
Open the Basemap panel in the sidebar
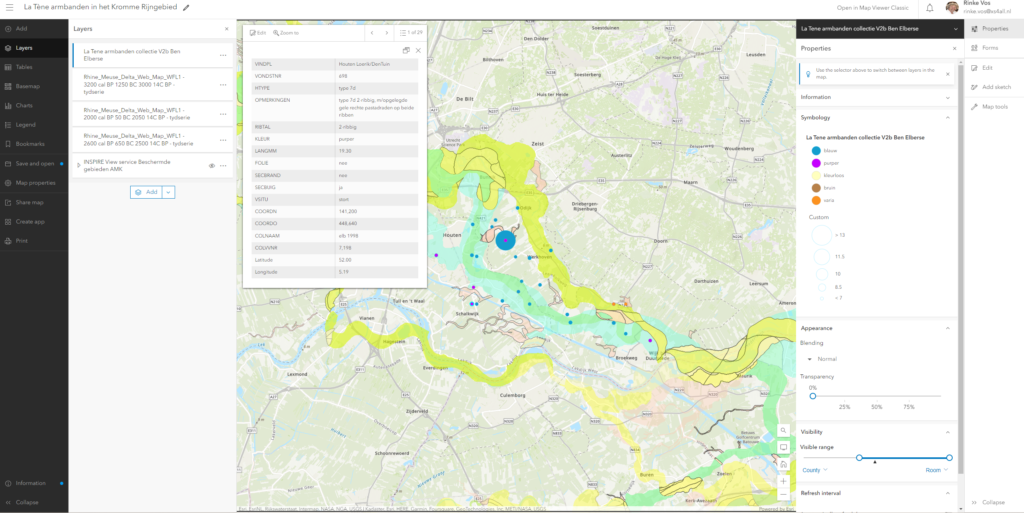pos(27,86)
